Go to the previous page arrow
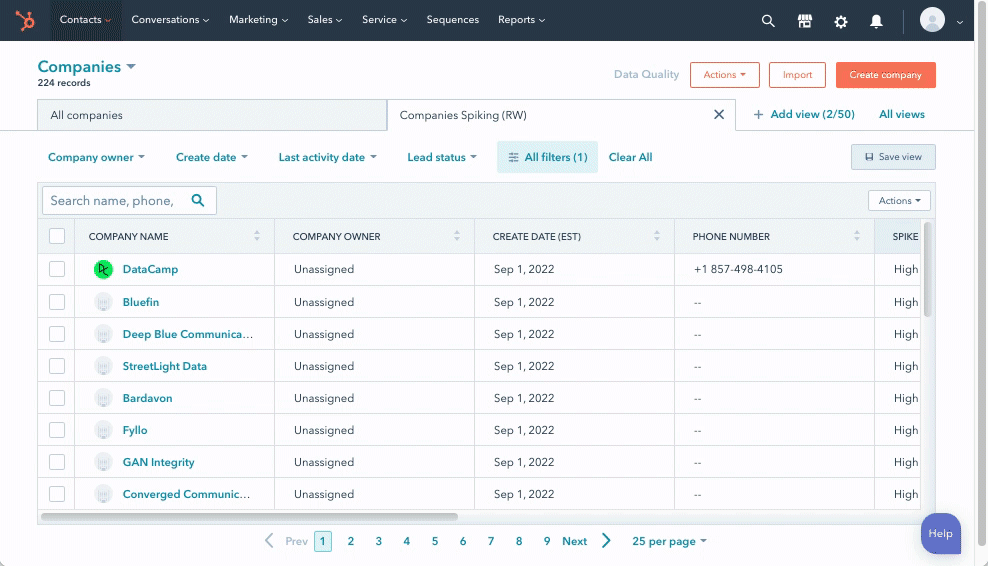Viewport: 988px width, 566px height. [269, 541]
